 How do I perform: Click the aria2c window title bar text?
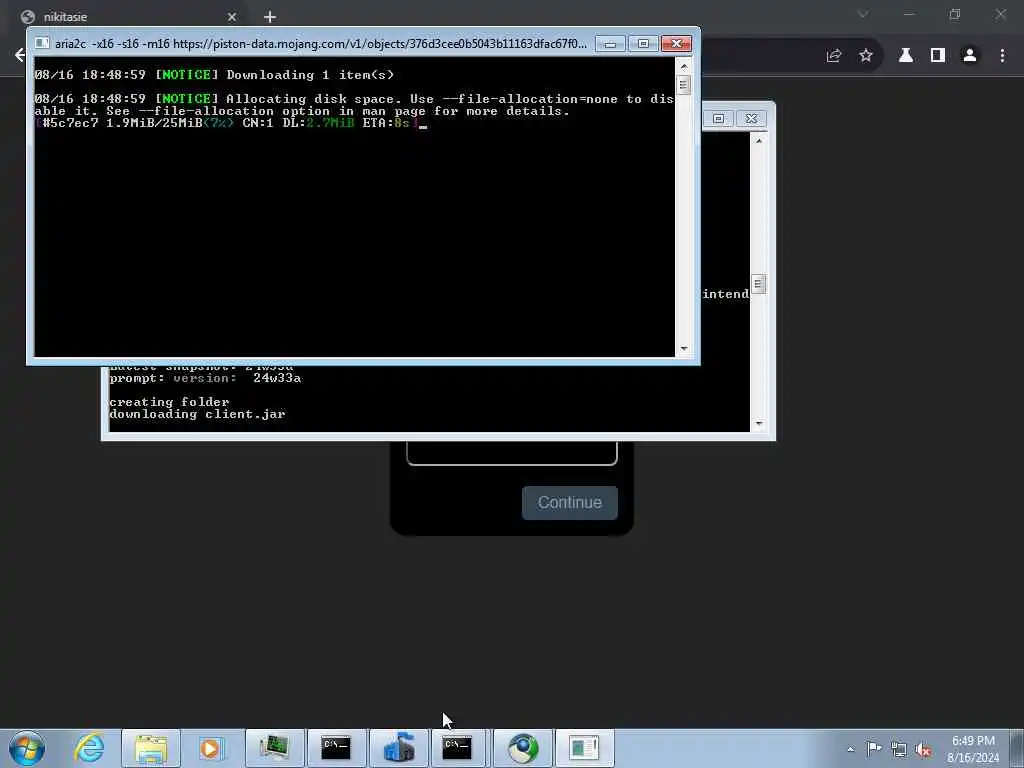tap(321, 44)
